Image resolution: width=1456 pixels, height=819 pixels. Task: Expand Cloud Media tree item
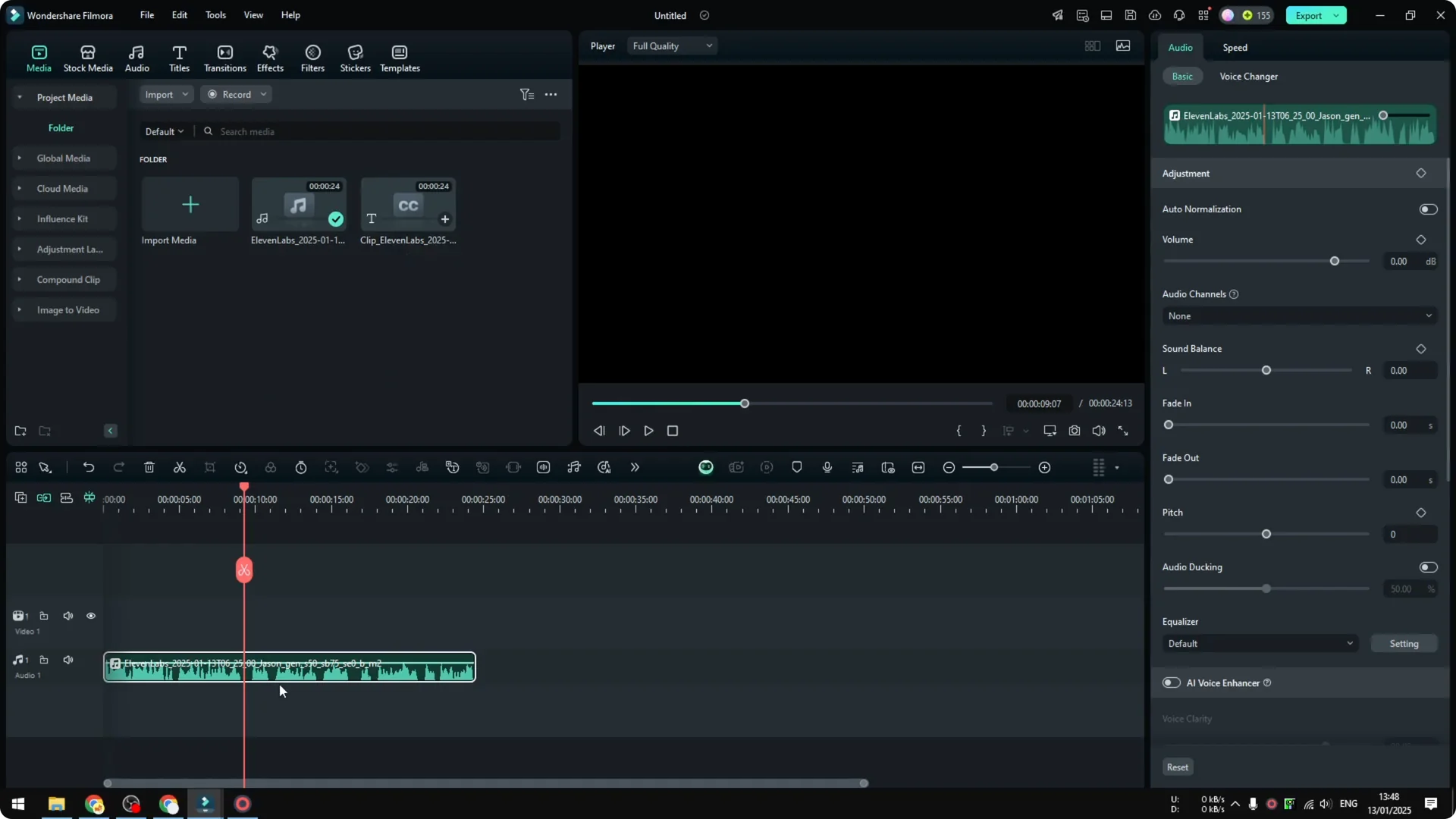(20, 189)
